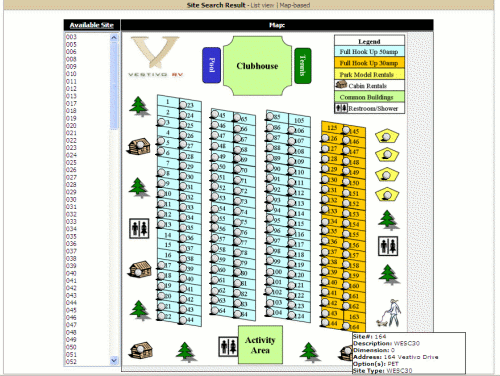Image resolution: width=500 pixels, height=376 pixels.
Task: Click Full Hook Up 50amp legend swatch
Action: pos(369,52)
